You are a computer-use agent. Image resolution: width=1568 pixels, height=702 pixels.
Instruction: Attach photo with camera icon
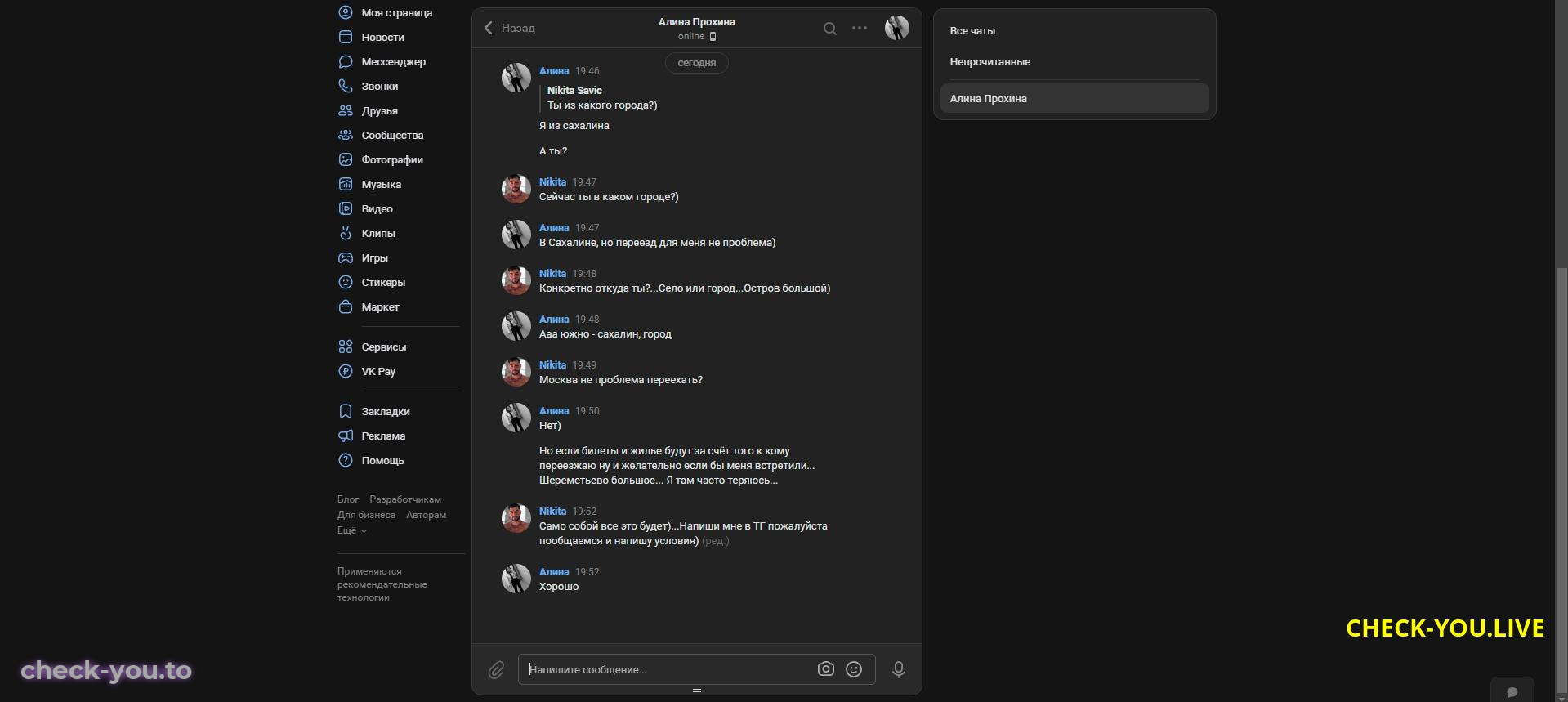coord(826,669)
